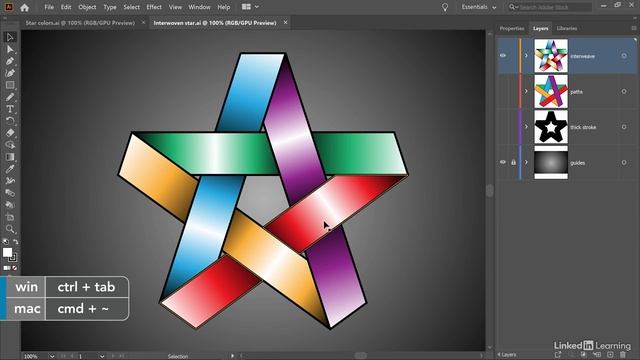This screenshot has height=360, width=640.
Task: Click the white Fill color swatch
Action: 7,252
